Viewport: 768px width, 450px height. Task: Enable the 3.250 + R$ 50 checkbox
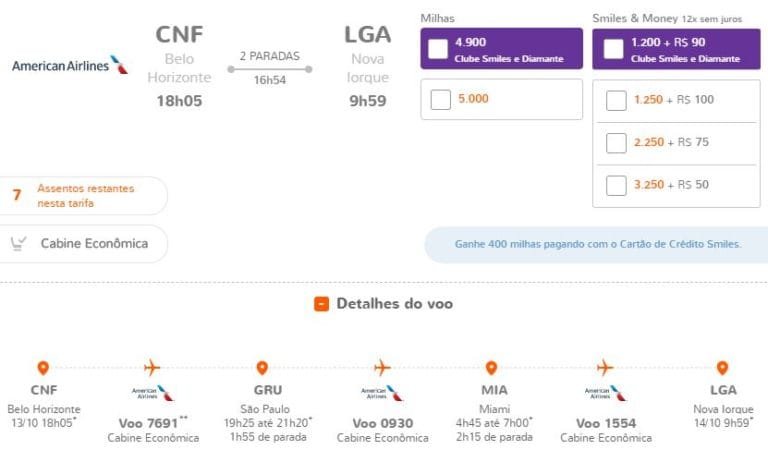coord(616,185)
